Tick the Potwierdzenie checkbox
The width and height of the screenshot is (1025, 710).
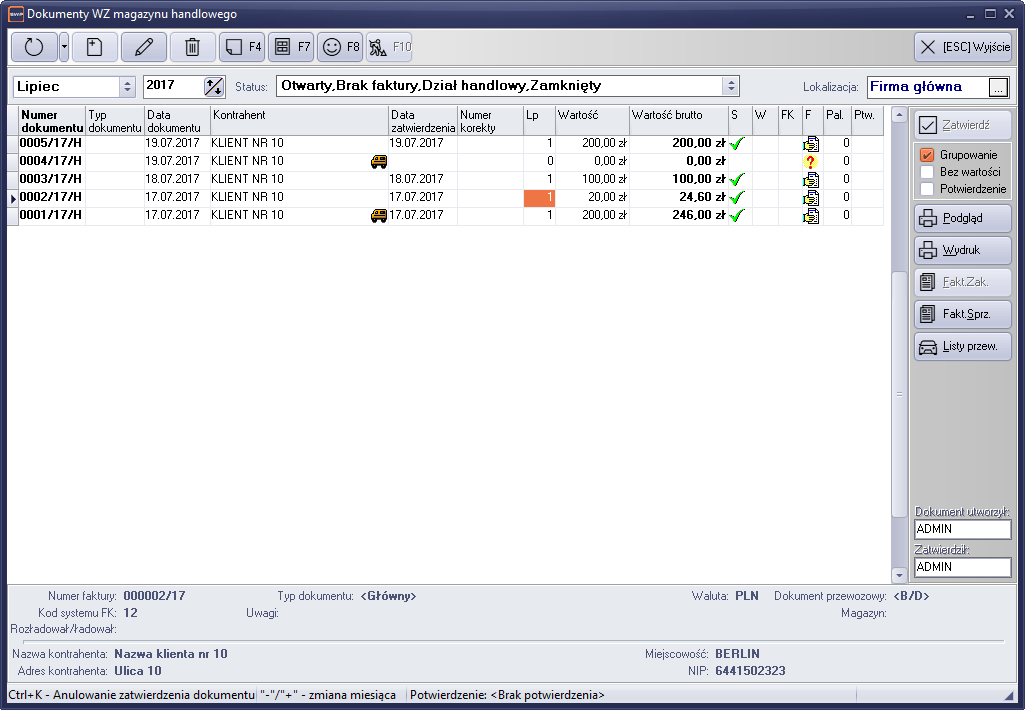pos(927,189)
